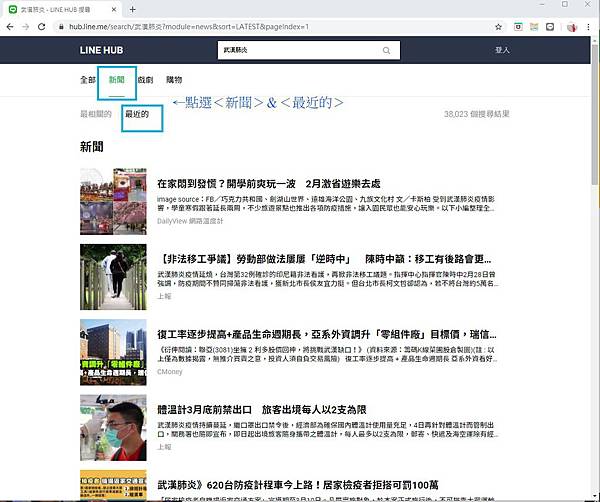Image resolution: width=600 pixels, height=502 pixels.
Task: Click the 38,023 個搜尋結果 count text
Action: pyautogui.click(x=476, y=114)
